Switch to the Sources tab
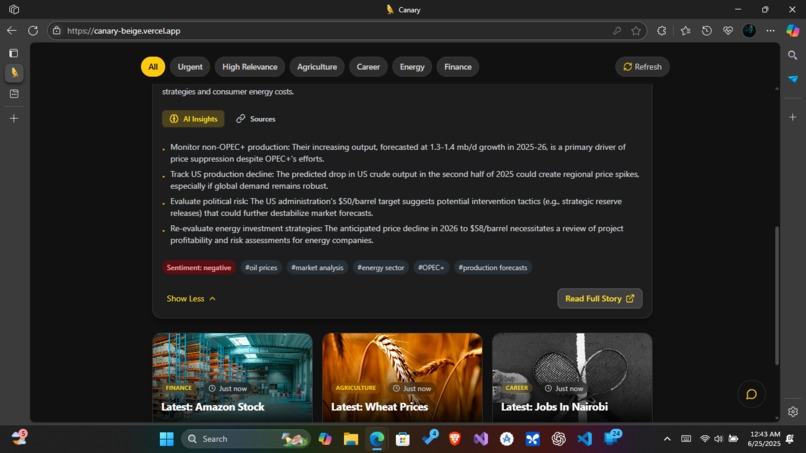This screenshot has height=453, width=806. (255, 119)
